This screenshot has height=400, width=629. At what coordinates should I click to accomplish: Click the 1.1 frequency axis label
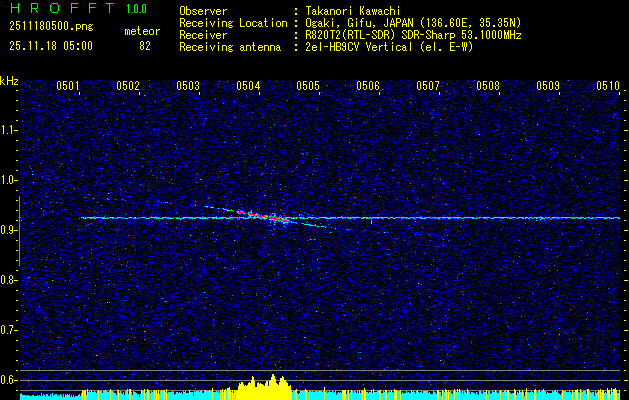point(9,130)
